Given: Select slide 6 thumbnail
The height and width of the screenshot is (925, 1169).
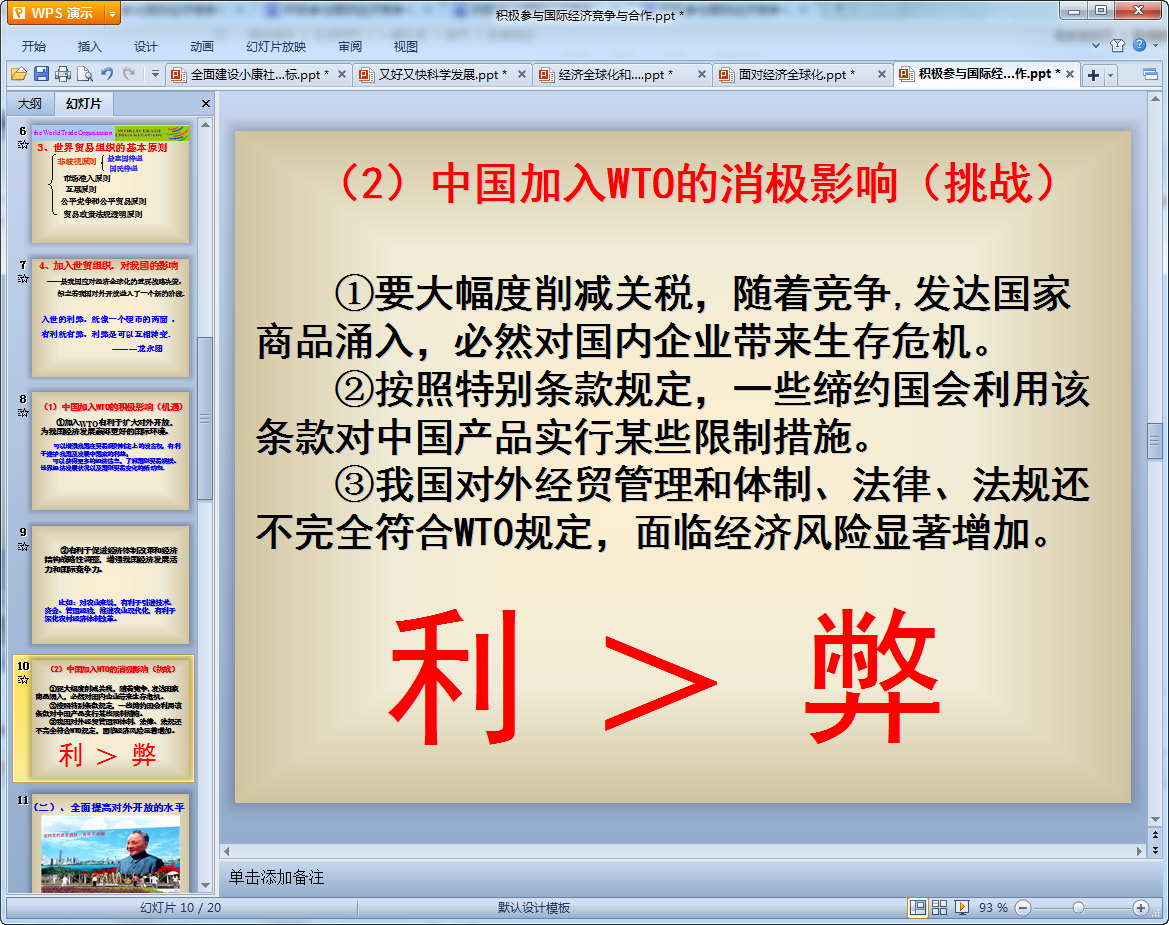Looking at the screenshot, I should [x=110, y=184].
